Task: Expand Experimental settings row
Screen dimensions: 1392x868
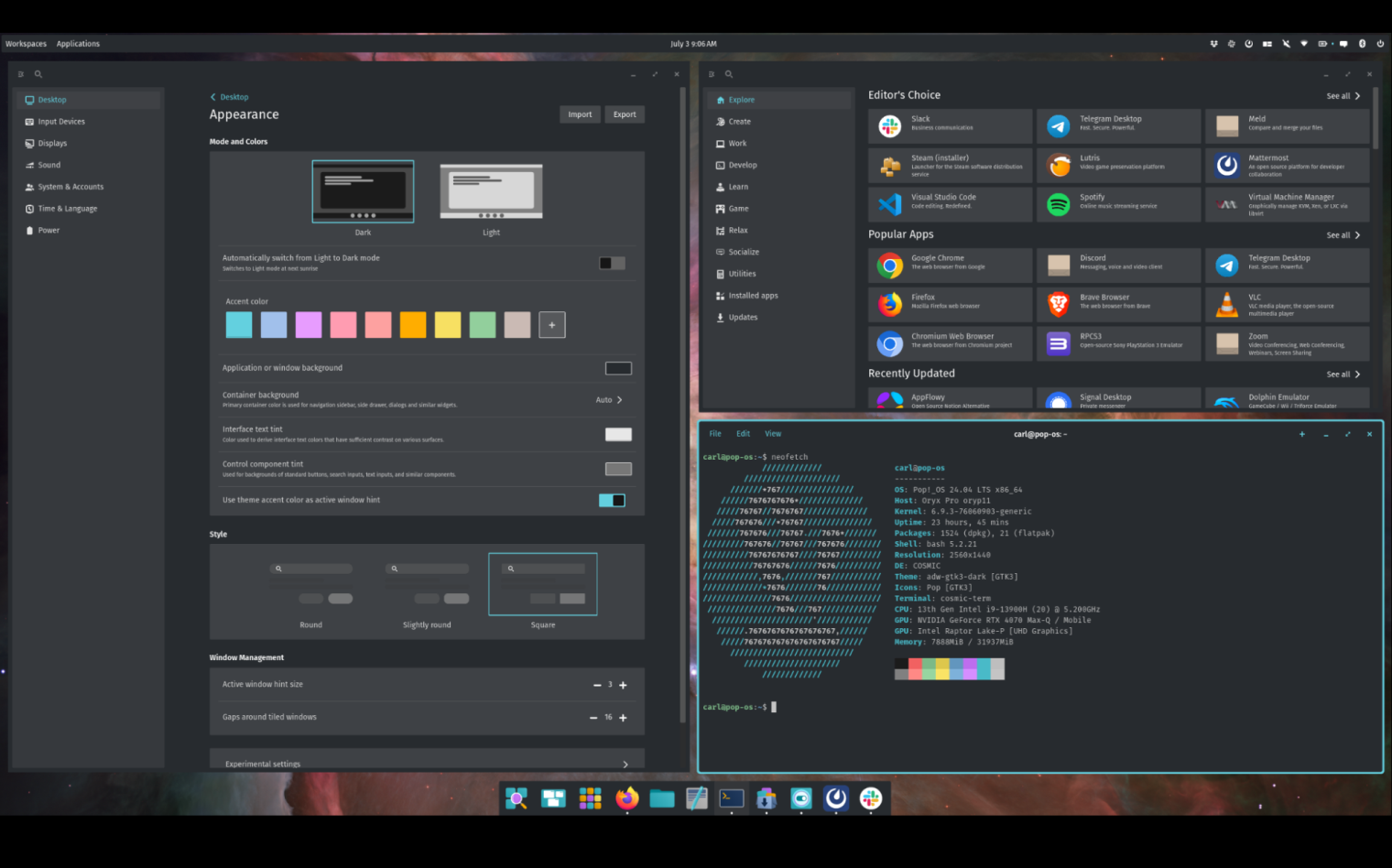Action: [625, 764]
